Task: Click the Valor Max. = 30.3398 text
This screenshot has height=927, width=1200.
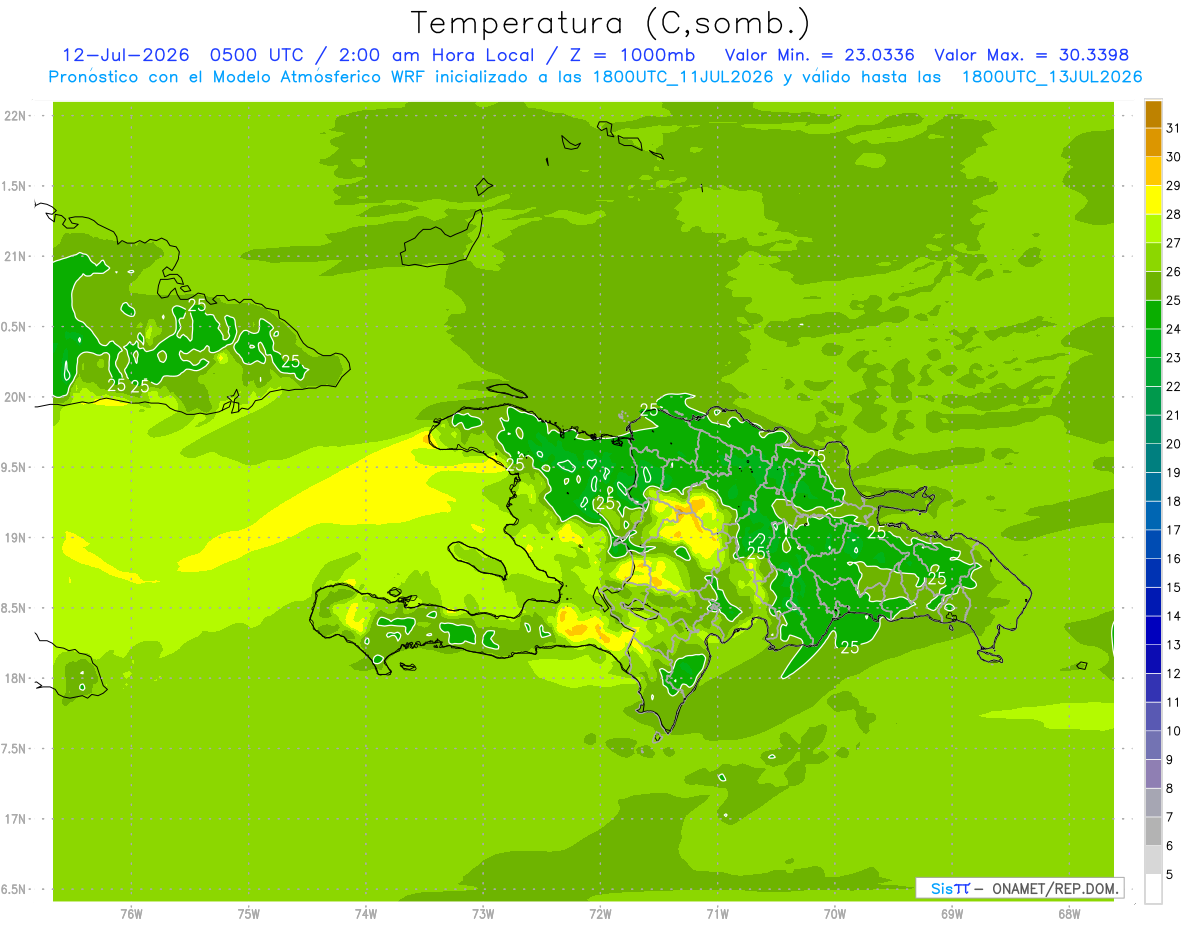Action: point(1032,55)
